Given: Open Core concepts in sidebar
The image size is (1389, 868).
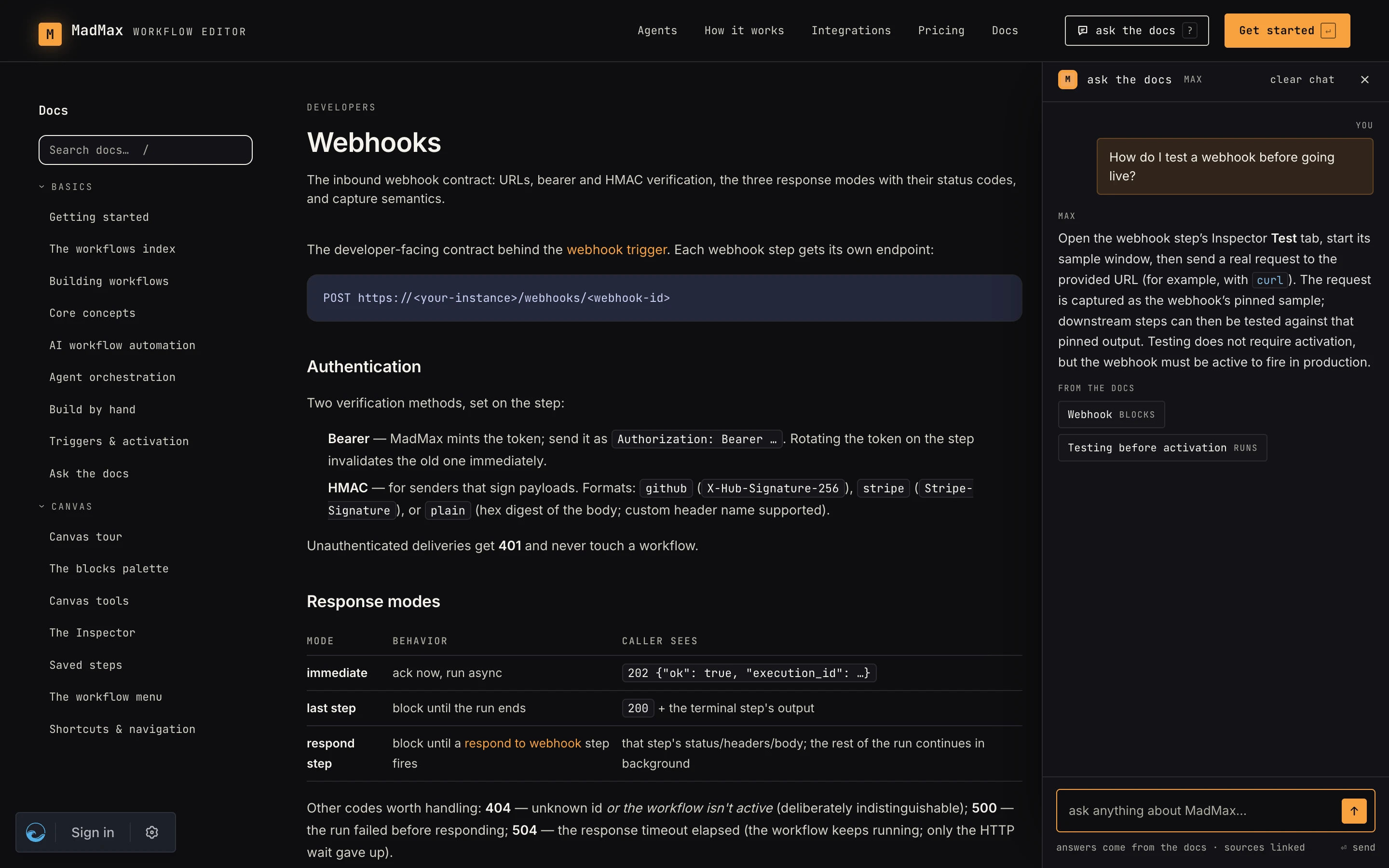Looking at the screenshot, I should pos(92,313).
